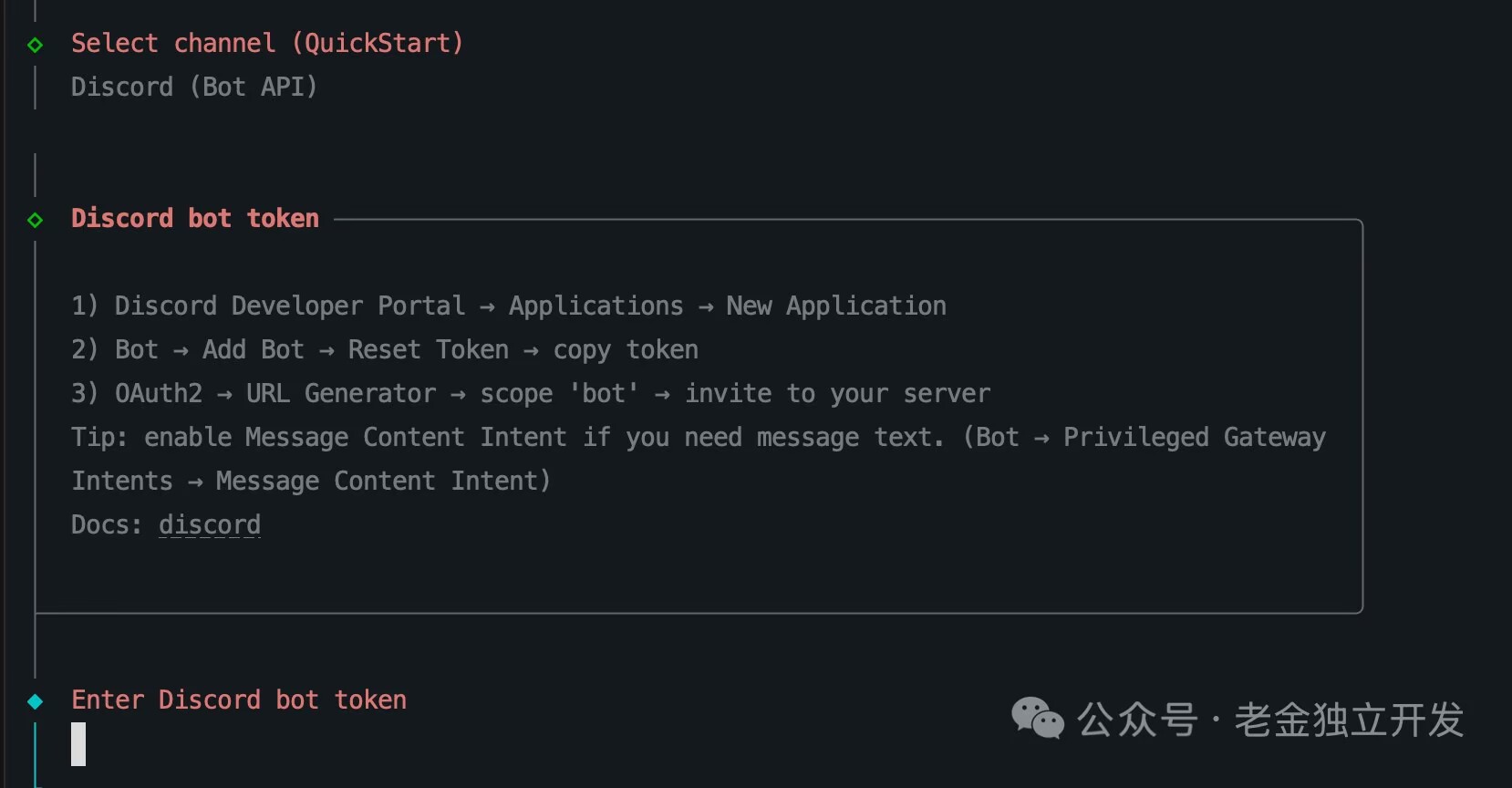
Task: Click the Select channel (QuickStart) heading
Action: (267, 44)
